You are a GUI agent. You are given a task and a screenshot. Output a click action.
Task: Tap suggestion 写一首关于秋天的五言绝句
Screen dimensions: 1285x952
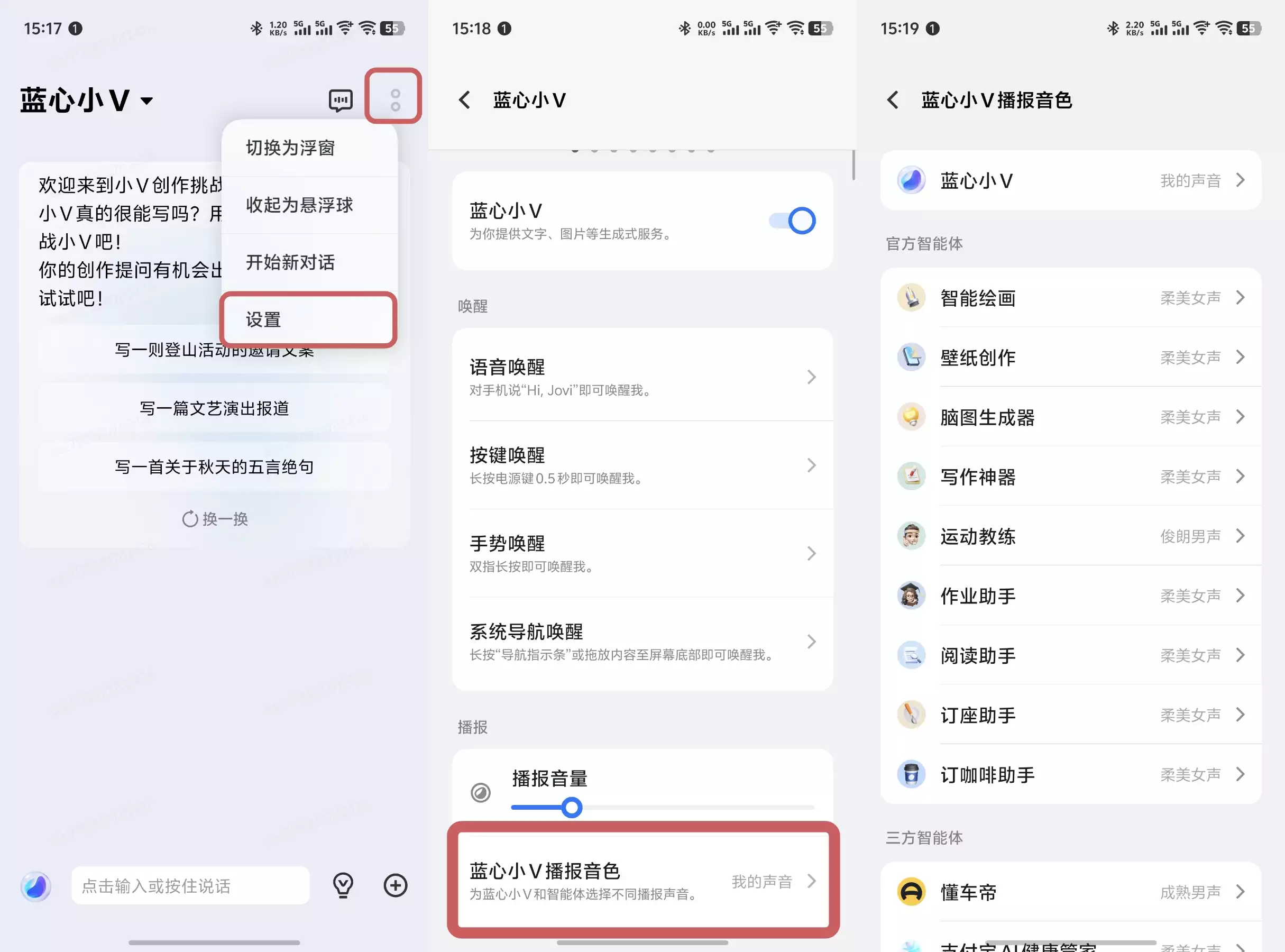(x=214, y=467)
